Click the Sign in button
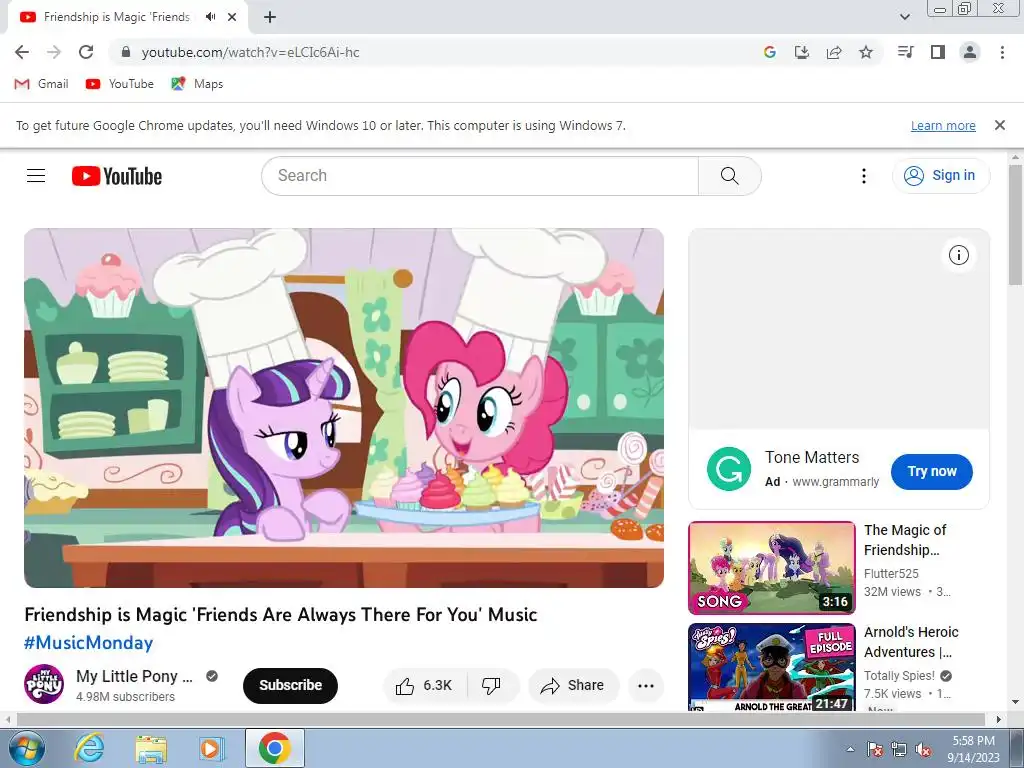Viewport: 1024px width, 768px height. click(940, 176)
